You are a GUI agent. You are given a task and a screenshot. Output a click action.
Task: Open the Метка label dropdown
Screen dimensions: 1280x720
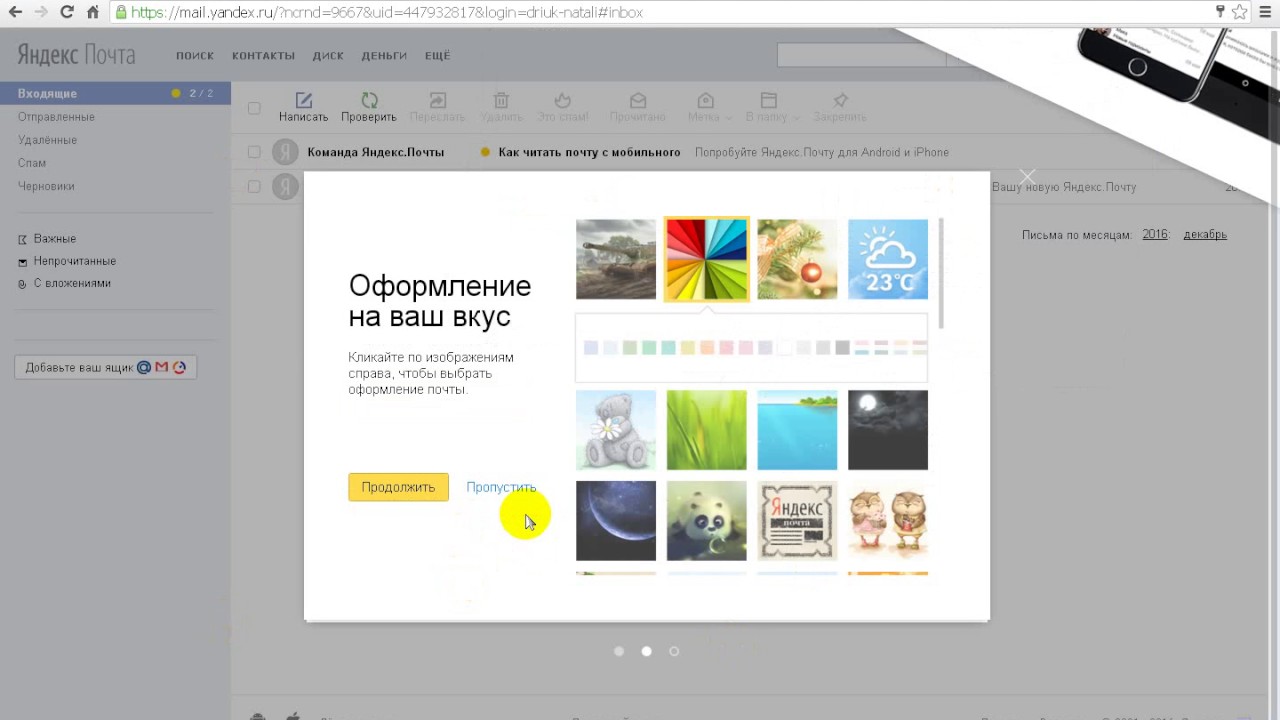coord(709,107)
